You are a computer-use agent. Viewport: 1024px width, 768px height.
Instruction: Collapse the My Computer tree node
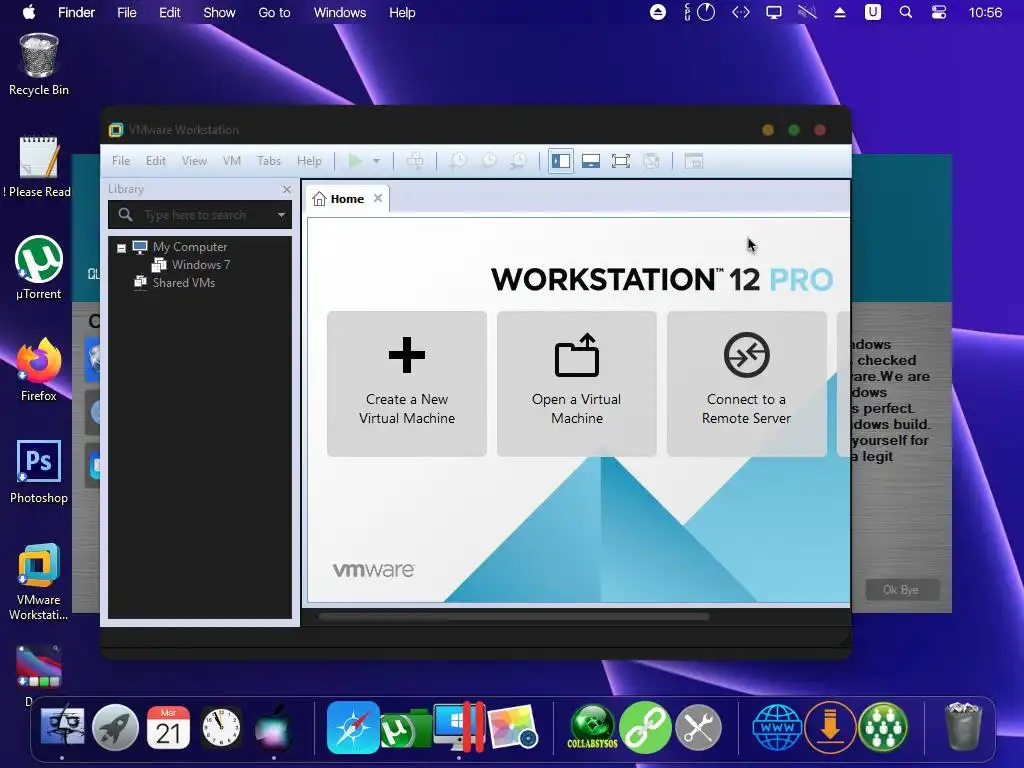[121, 248]
